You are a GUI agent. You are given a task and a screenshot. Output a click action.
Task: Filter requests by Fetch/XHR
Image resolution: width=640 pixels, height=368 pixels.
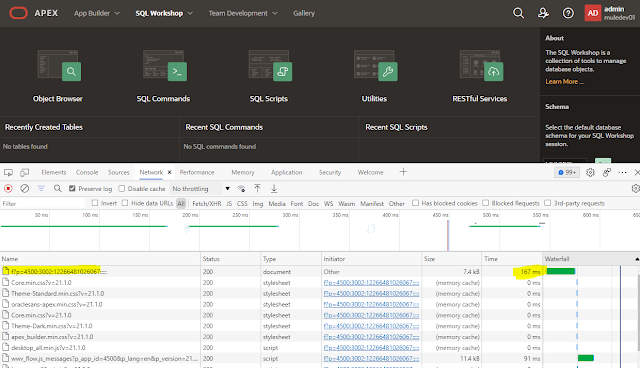pos(207,203)
